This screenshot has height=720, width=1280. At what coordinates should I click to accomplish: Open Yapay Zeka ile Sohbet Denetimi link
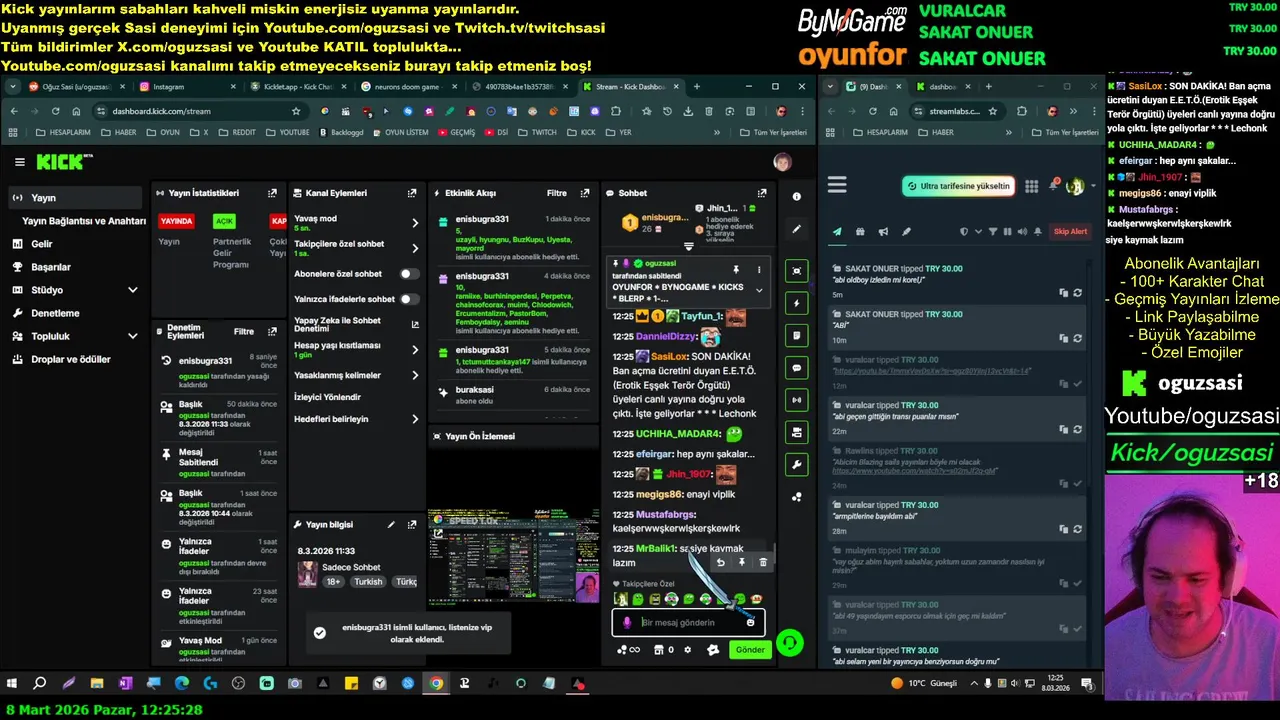356,324
